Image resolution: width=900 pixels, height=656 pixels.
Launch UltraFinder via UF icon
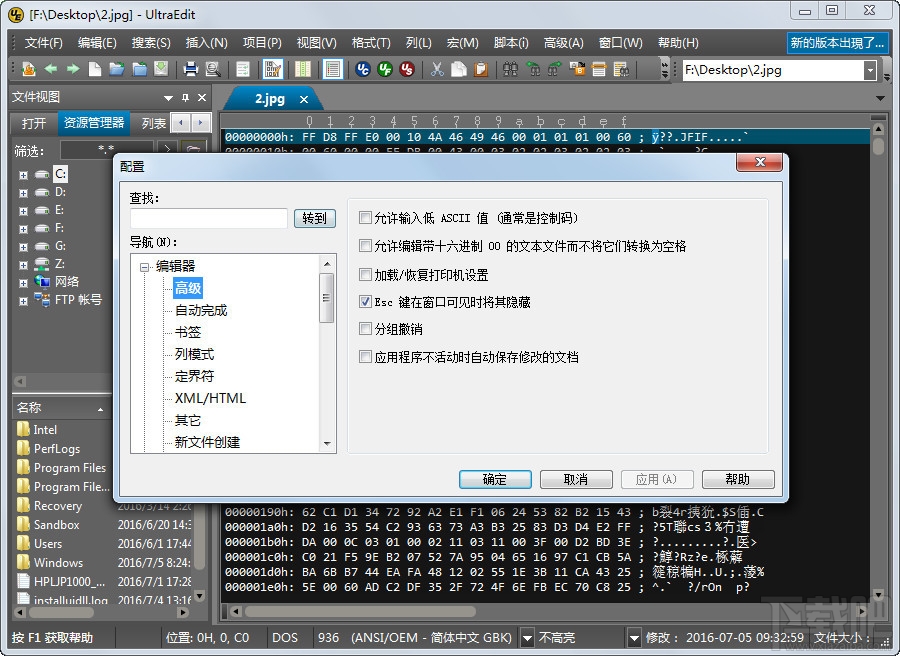pos(385,69)
